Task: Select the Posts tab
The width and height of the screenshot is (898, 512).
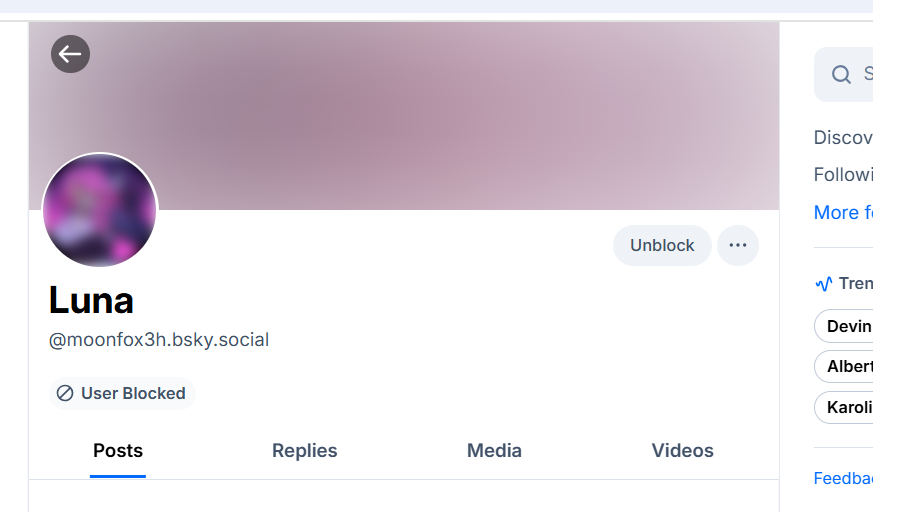Action: 118,451
